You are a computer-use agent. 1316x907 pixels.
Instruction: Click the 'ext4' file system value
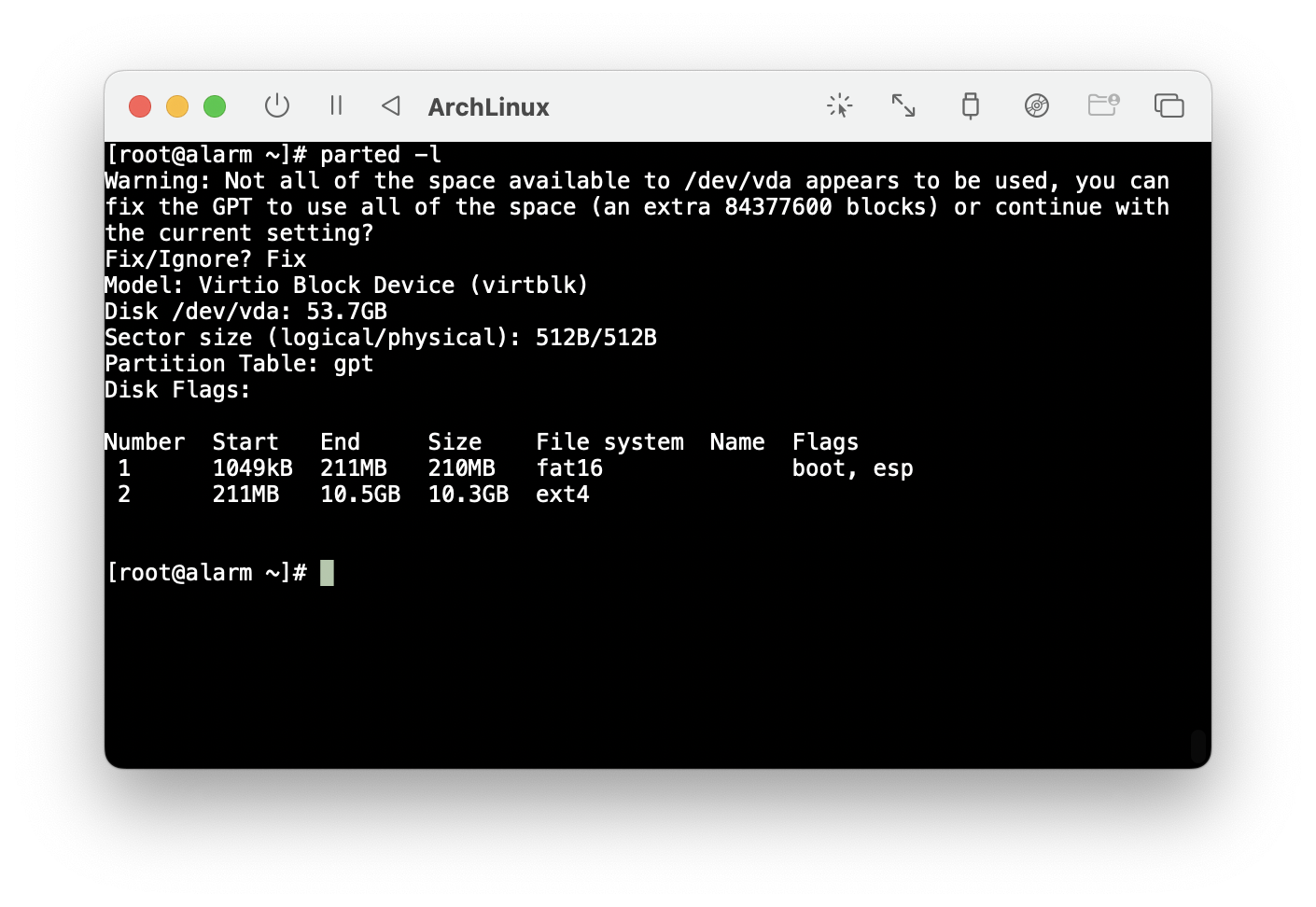coord(563,495)
